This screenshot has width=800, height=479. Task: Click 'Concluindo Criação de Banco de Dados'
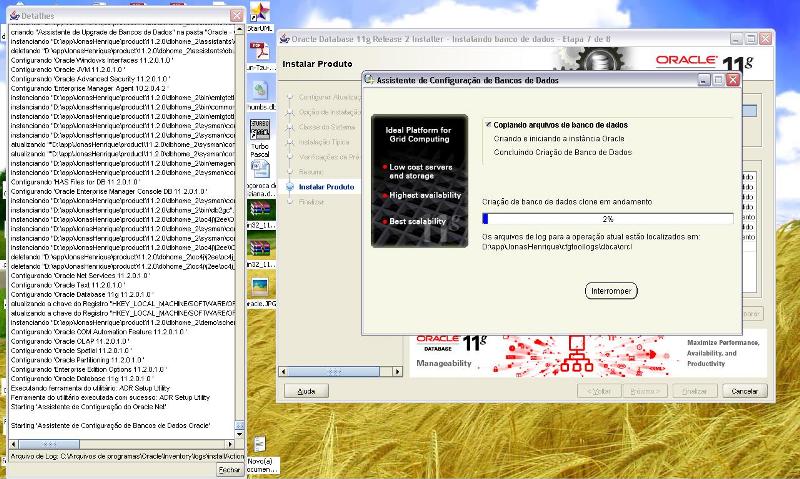pyautogui.click(x=562, y=152)
